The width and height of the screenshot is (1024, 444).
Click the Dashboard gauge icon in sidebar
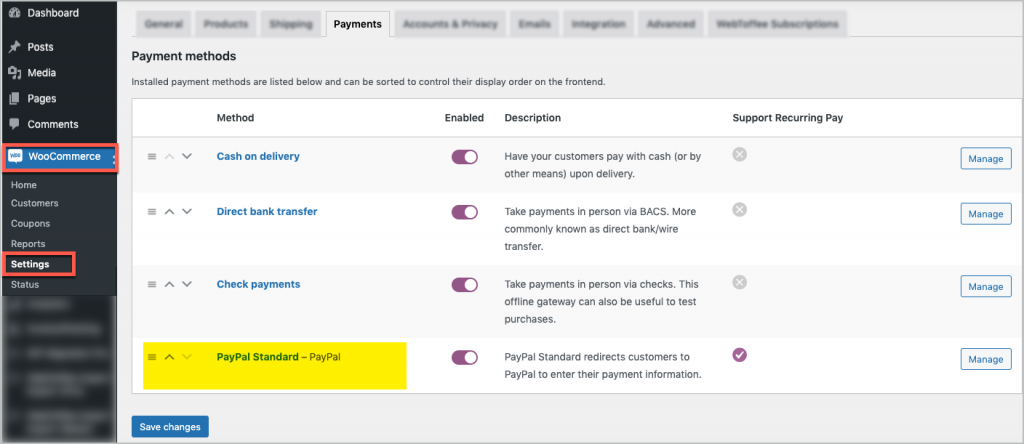15,13
